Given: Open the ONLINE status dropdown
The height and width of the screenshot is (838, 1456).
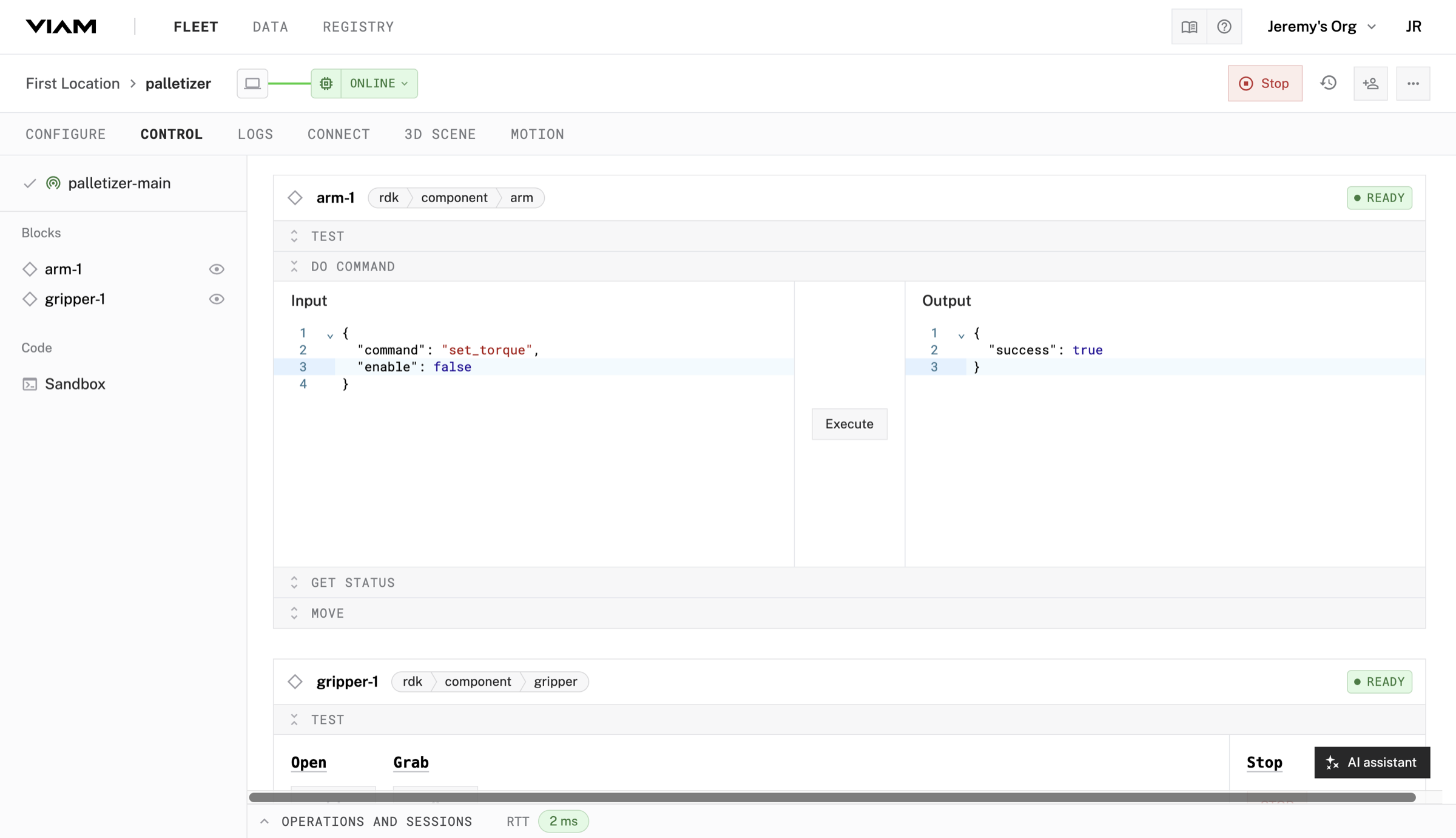Looking at the screenshot, I should click(379, 83).
